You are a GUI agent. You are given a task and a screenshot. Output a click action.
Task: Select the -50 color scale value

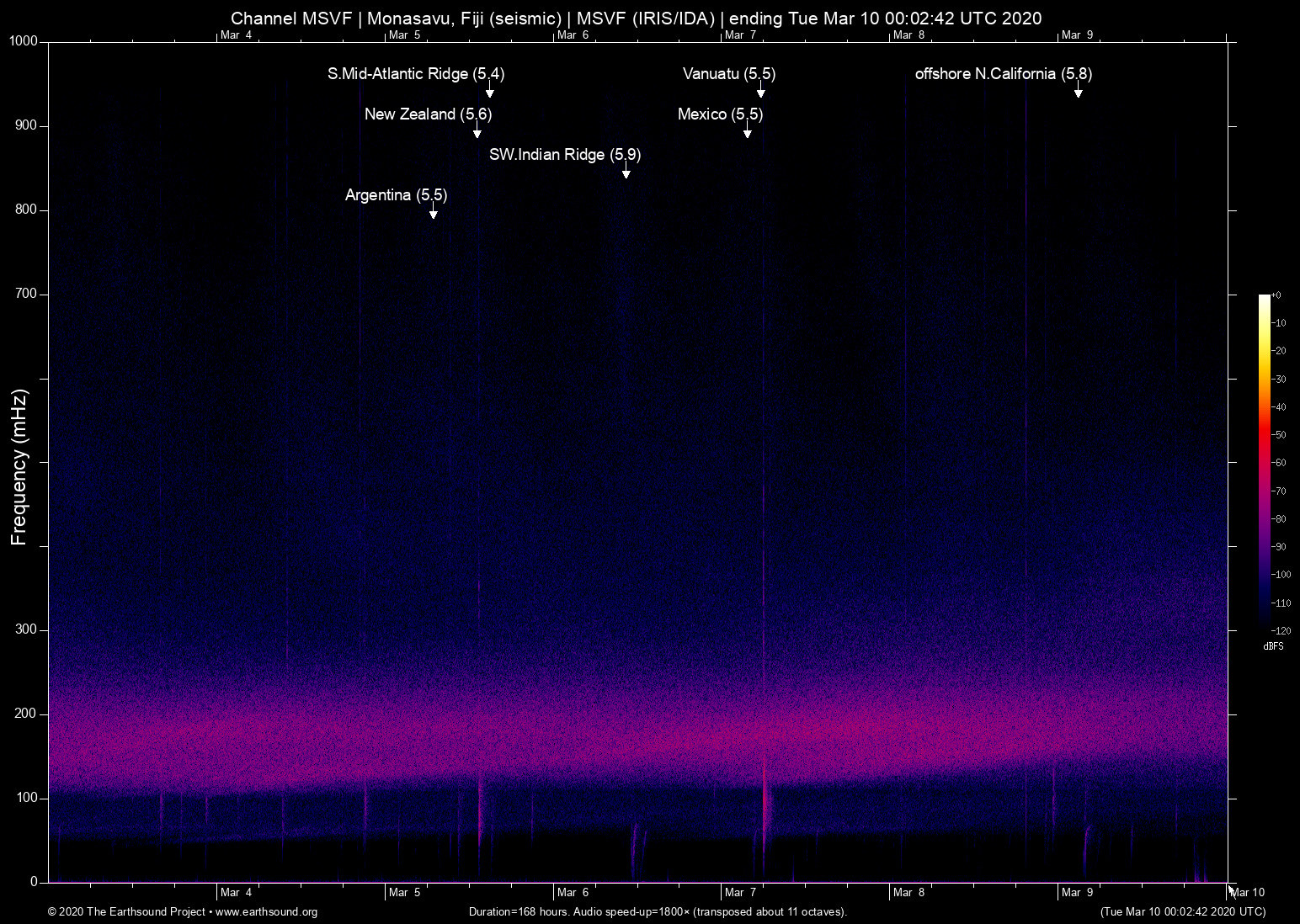click(1279, 435)
